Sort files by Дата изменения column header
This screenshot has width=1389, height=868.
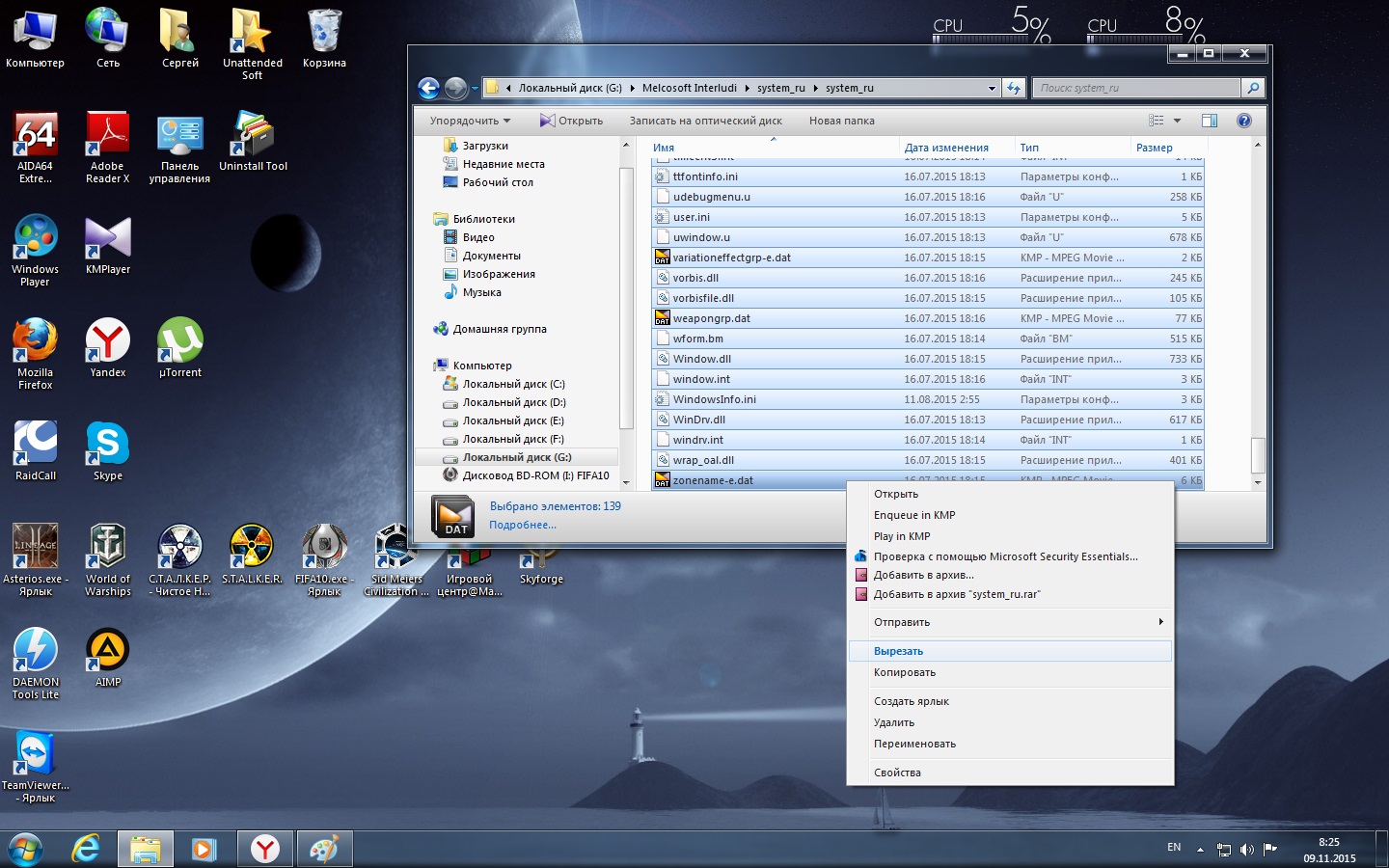click(x=946, y=148)
